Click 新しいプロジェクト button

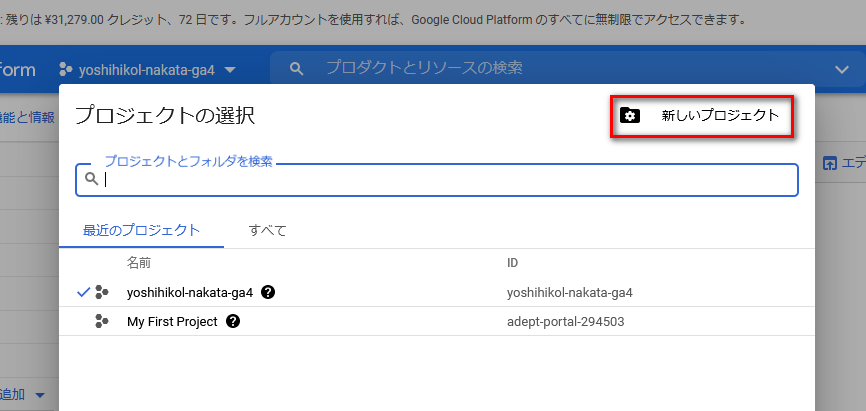pos(702,116)
